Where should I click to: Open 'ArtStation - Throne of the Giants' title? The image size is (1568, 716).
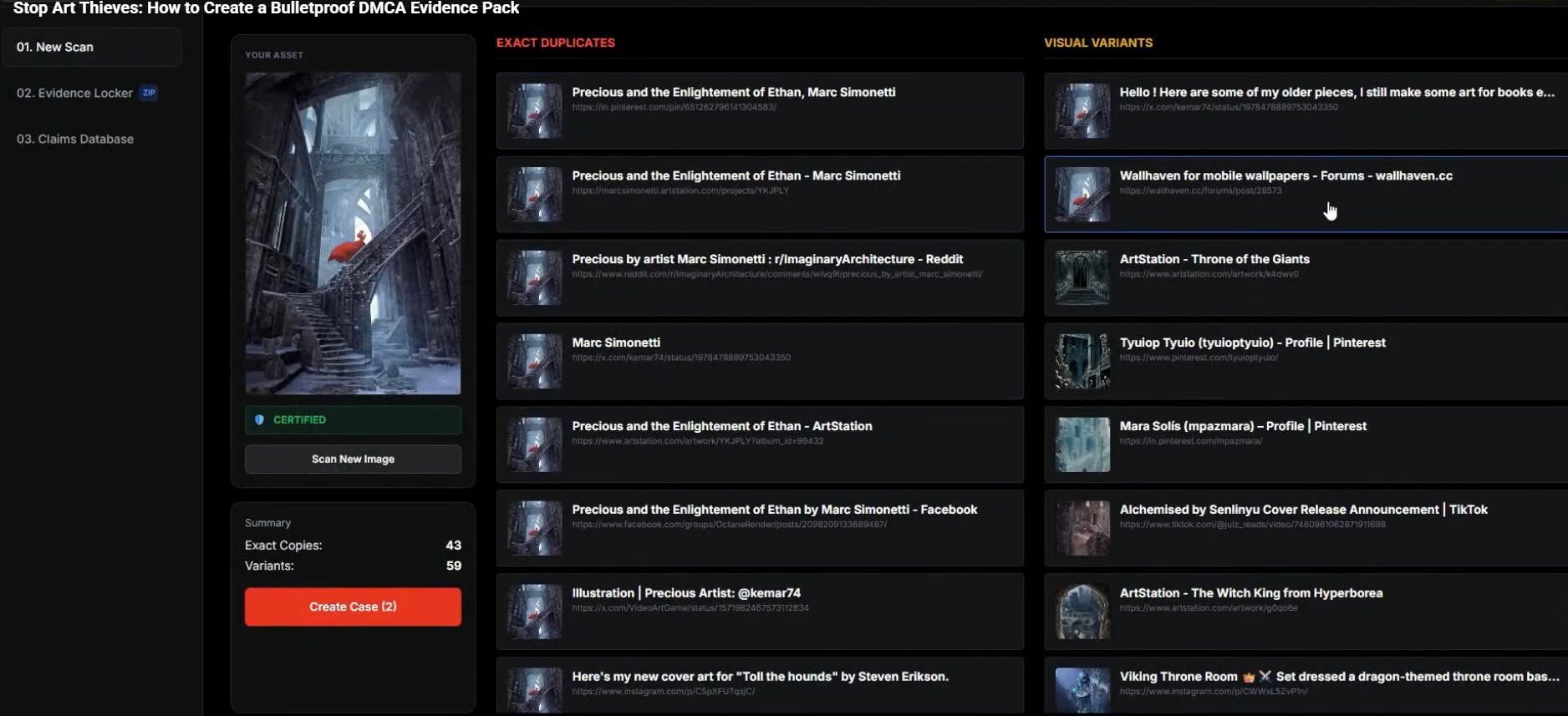point(1214,259)
